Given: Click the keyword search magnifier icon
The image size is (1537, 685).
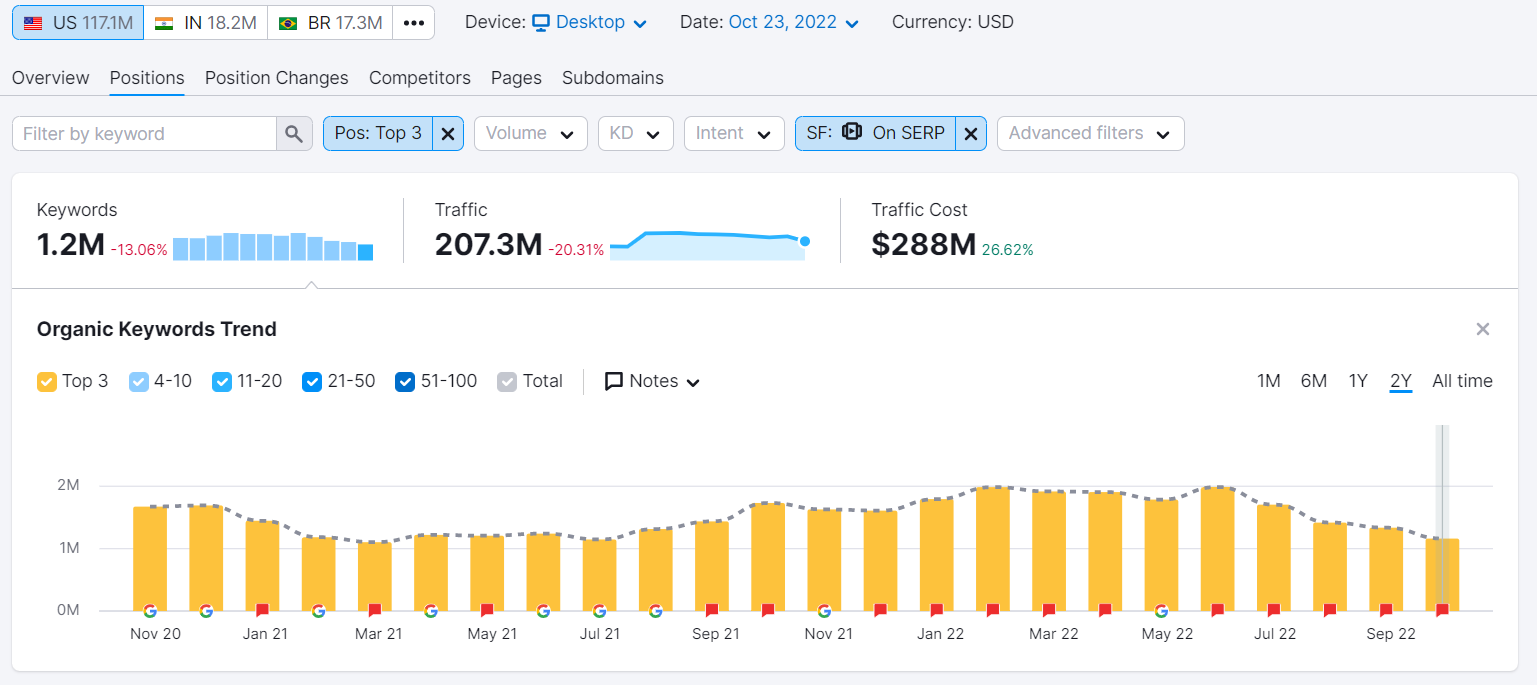Looking at the screenshot, I should coord(294,133).
